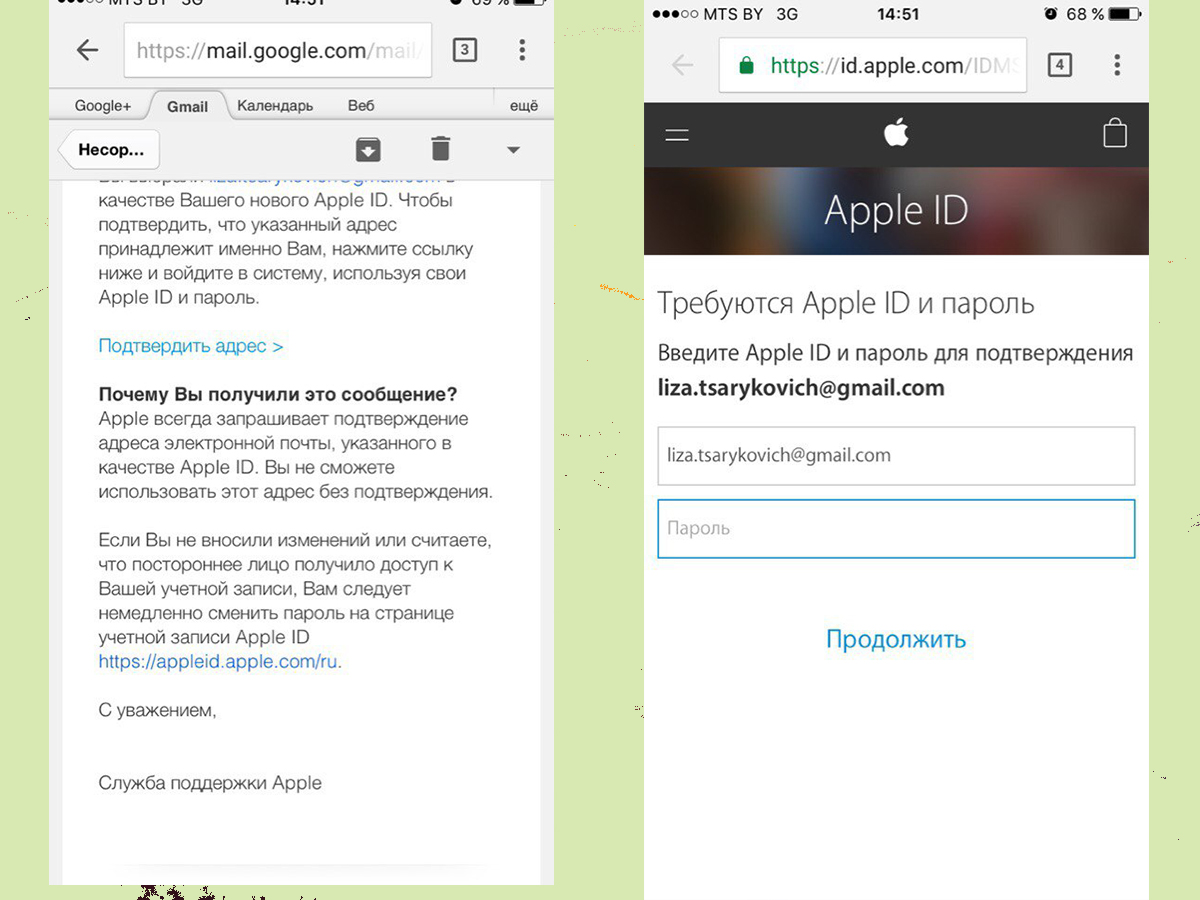This screenshot has height=900, width=1200.
Task: Click the Apple ID banner heading
Action: point(896,211)
